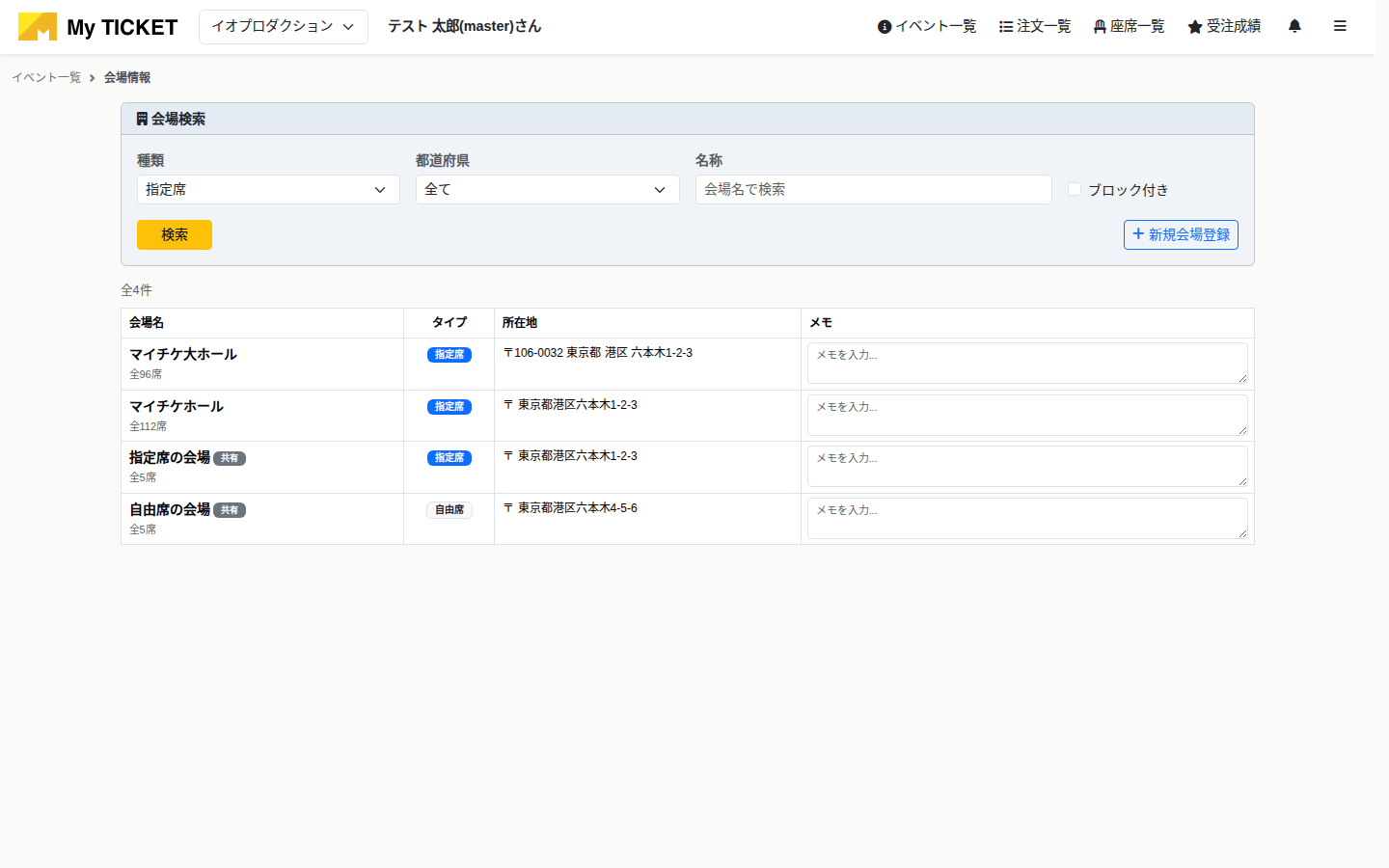Open the 自由席の会場 venue
This screenshot has width=1389, height=868.
click(x=170, y=509)
